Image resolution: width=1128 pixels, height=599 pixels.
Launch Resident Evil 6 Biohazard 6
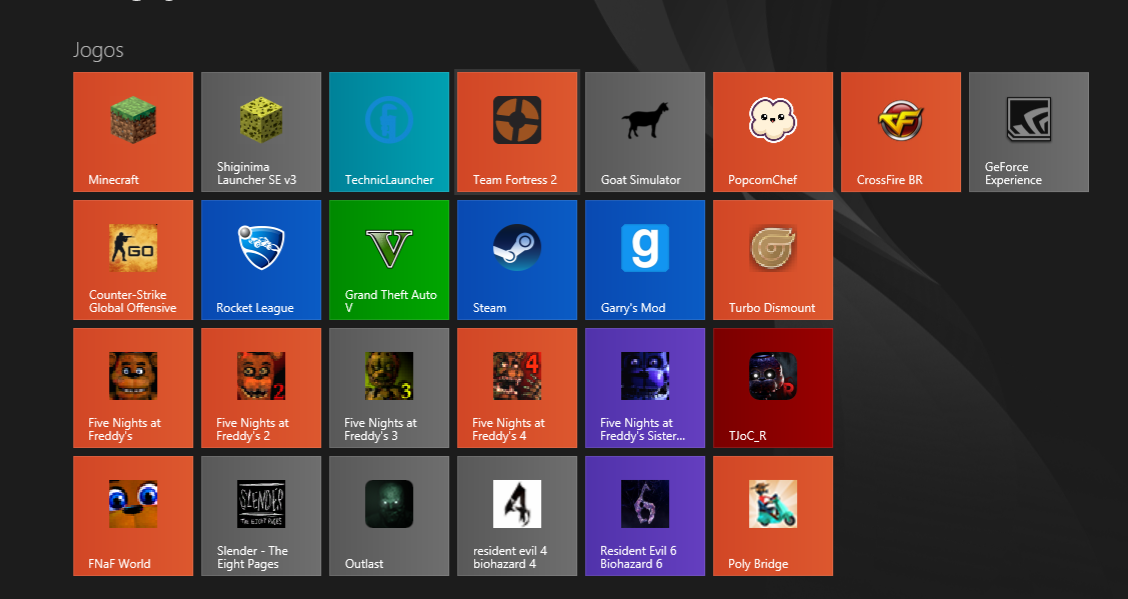(x=645, y=516)
